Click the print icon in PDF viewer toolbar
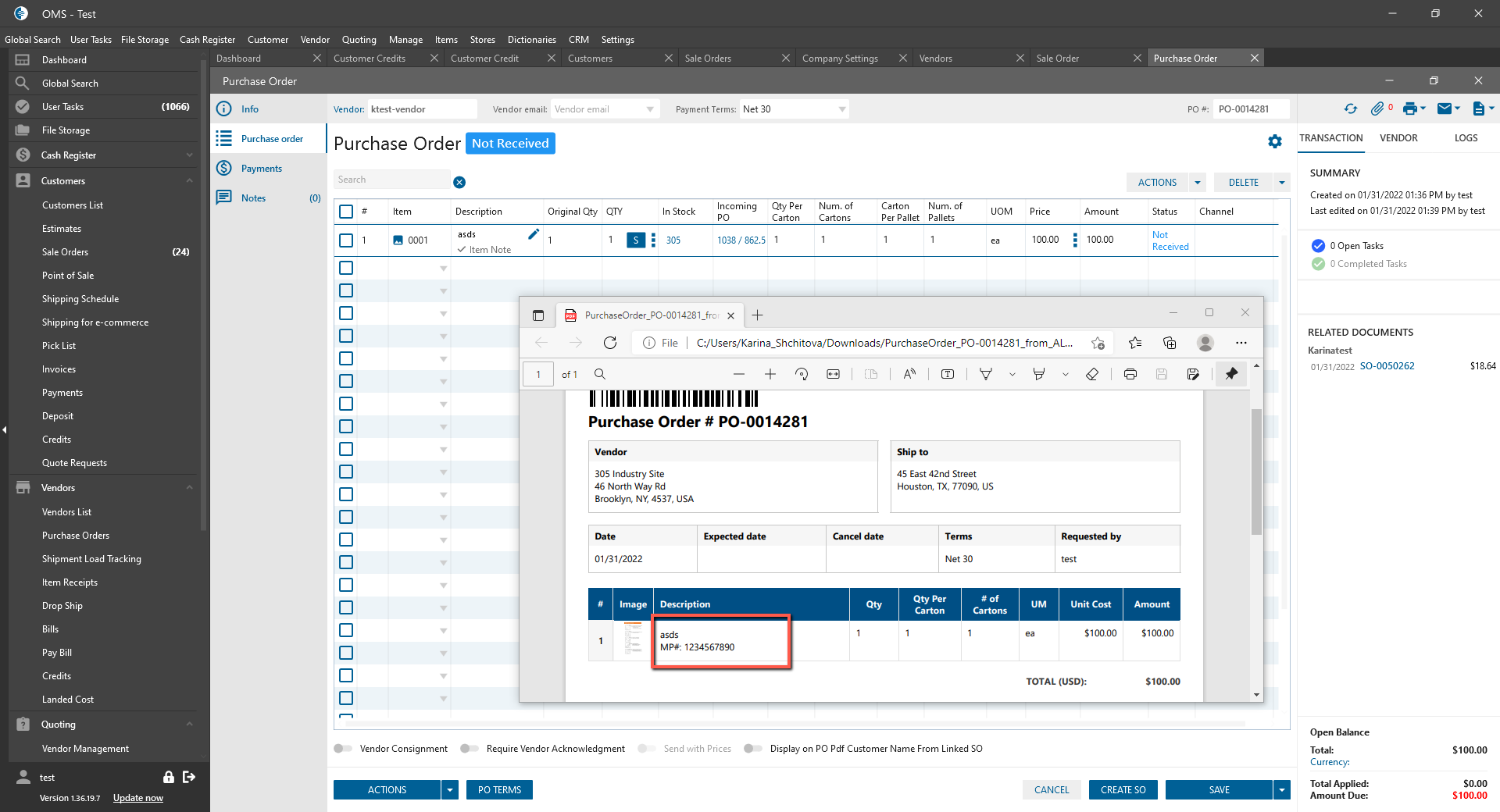Viewport: 1500px width, 812px height. [x=1130, y=374]
